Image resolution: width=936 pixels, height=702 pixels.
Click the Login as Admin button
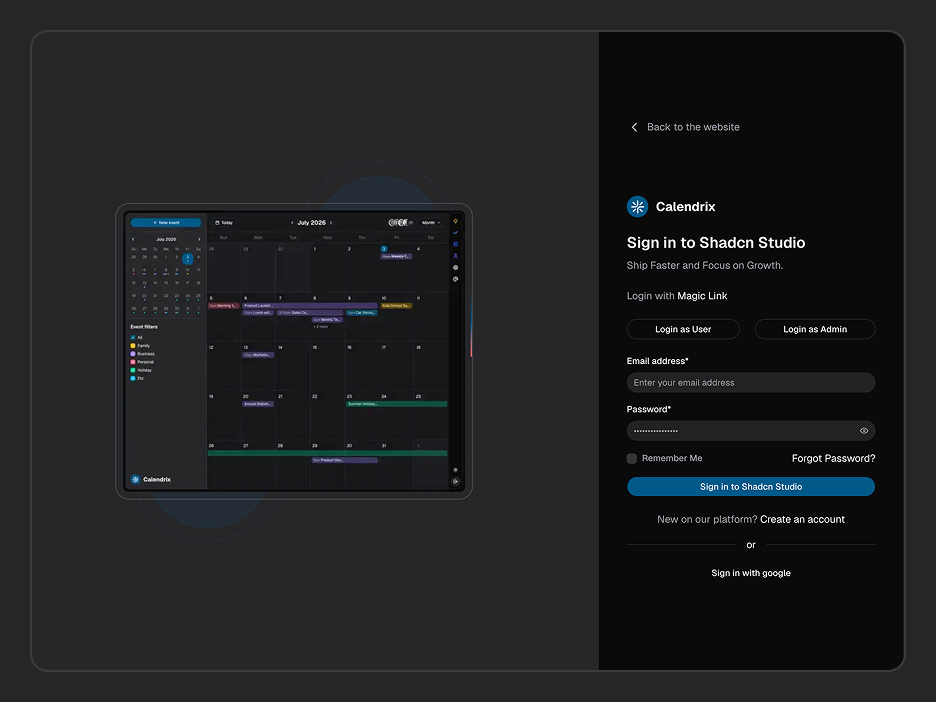pos(815,330)
